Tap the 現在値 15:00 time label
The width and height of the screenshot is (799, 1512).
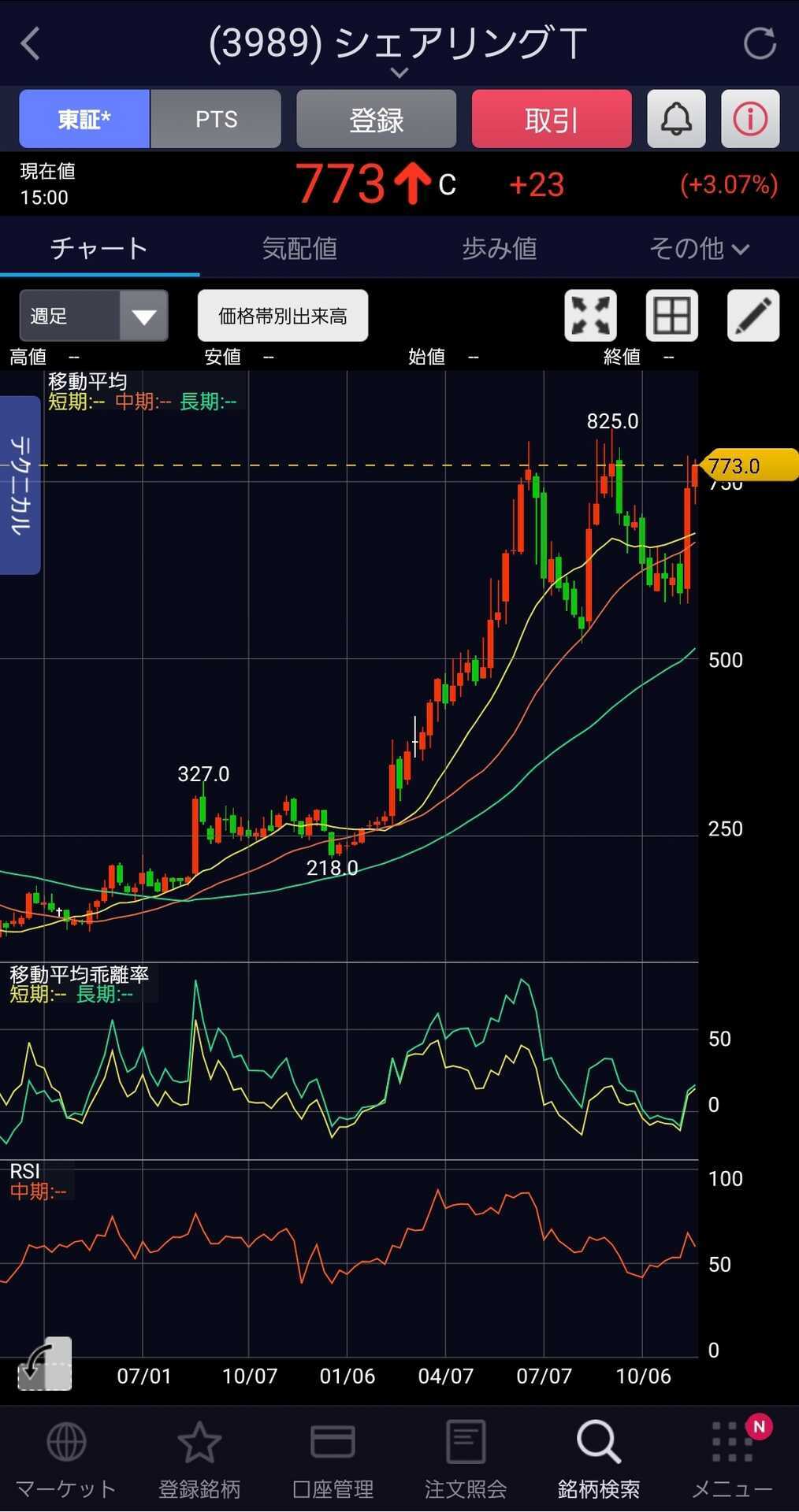(x=47, y=184)
